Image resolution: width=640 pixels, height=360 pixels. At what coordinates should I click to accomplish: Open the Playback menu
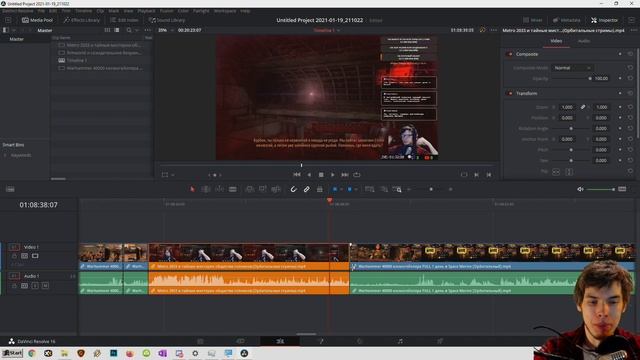146,11
